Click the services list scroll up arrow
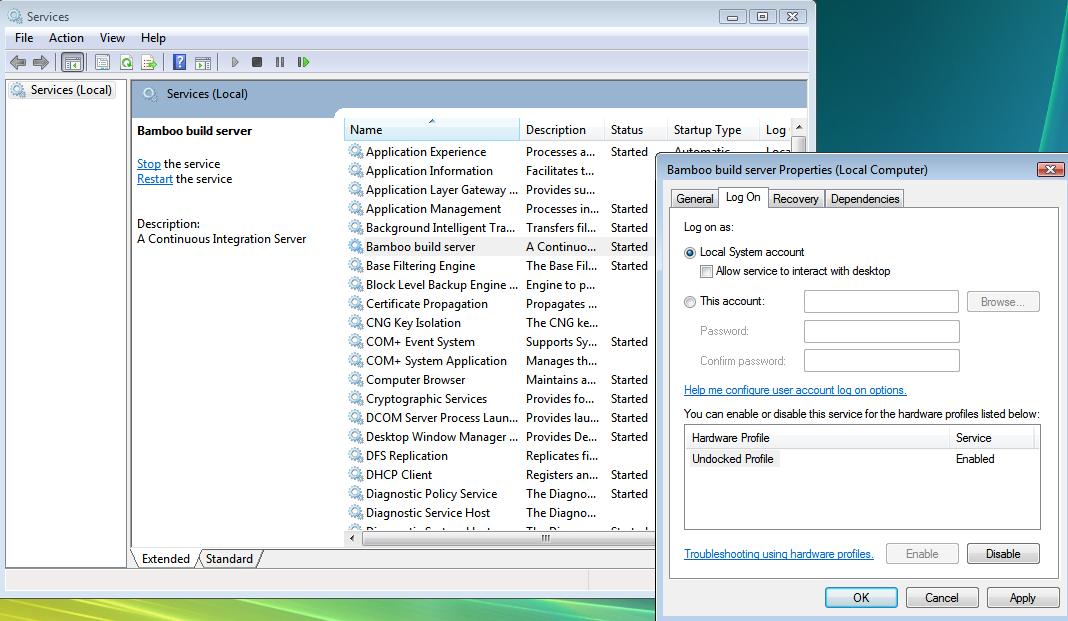Screen dimensions: 1068x621 (799, 127)
